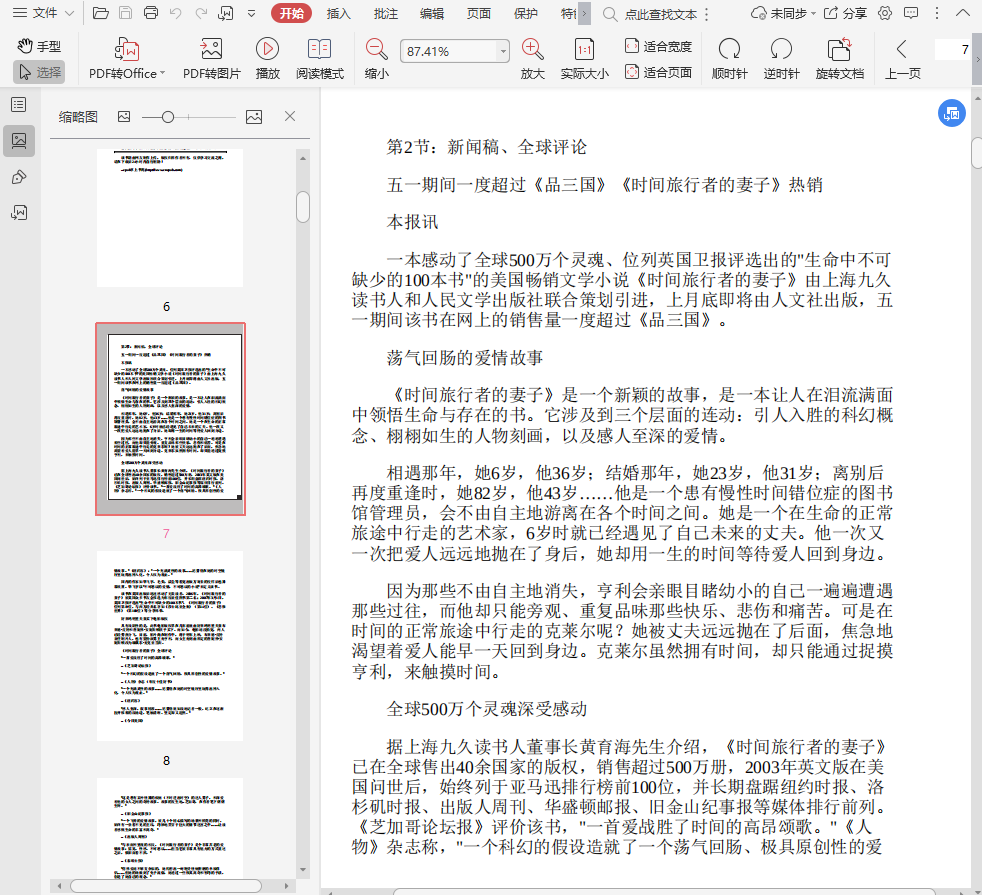
Task: Rotate view 顺时针 clockwise
Action: pyautogui.click(x=730, y=59)
